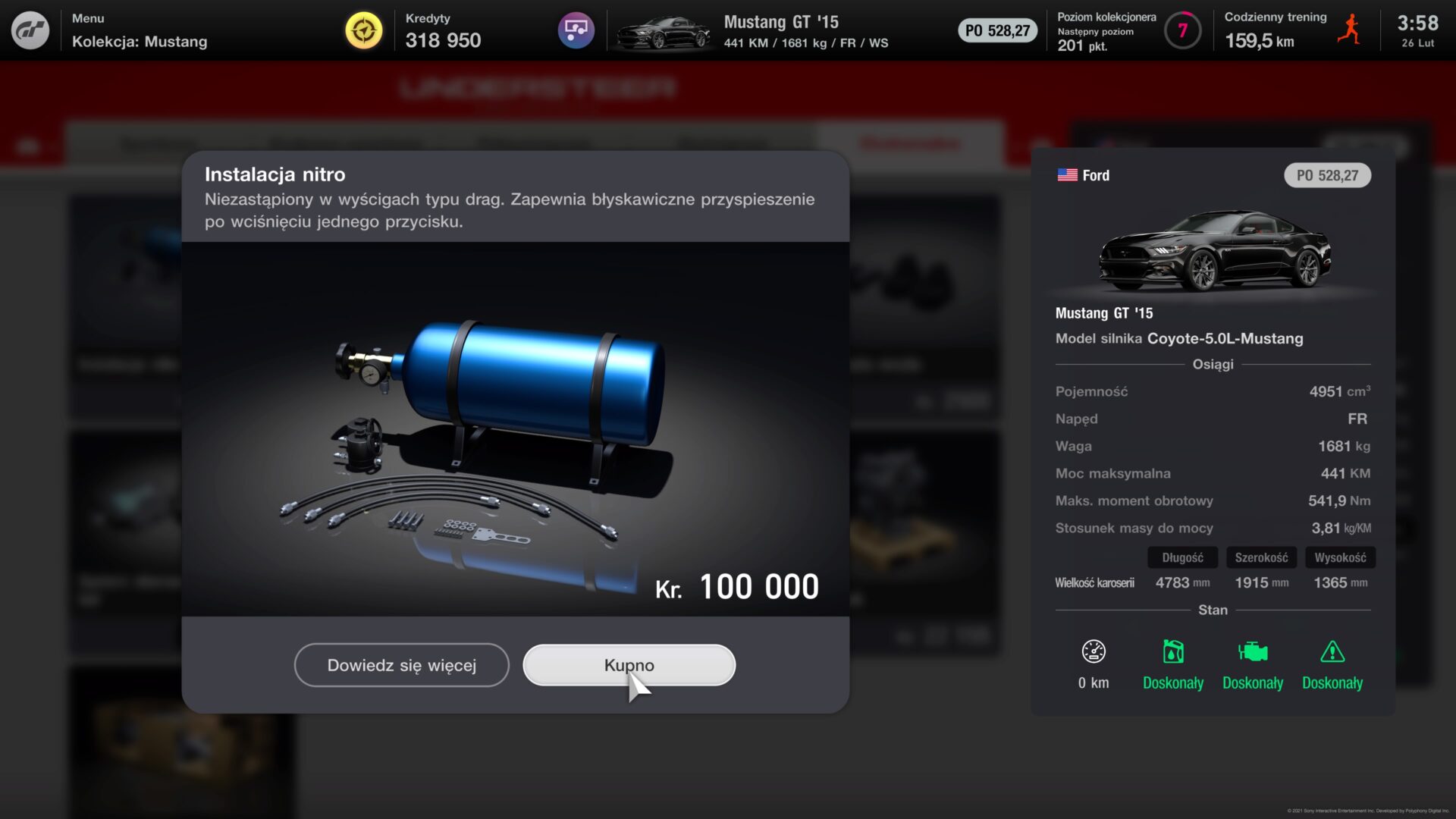Click the green oil condition icon
This screenshot has height=819, width=1456.
click(x=1173, y=651)
